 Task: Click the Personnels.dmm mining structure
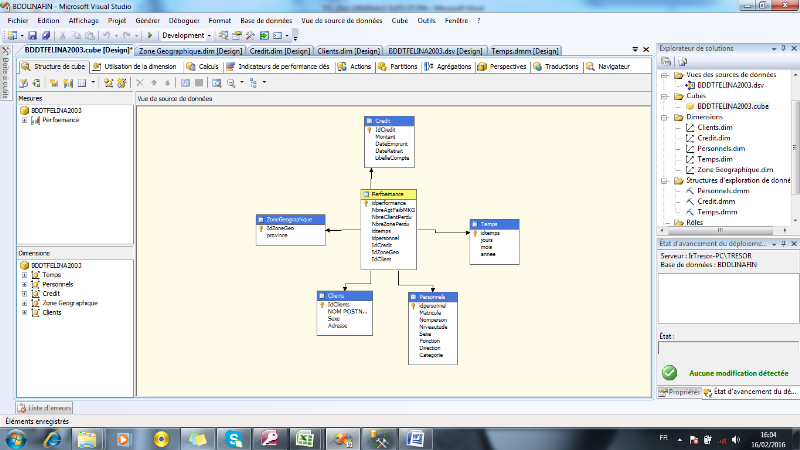[x=724, y=190]
